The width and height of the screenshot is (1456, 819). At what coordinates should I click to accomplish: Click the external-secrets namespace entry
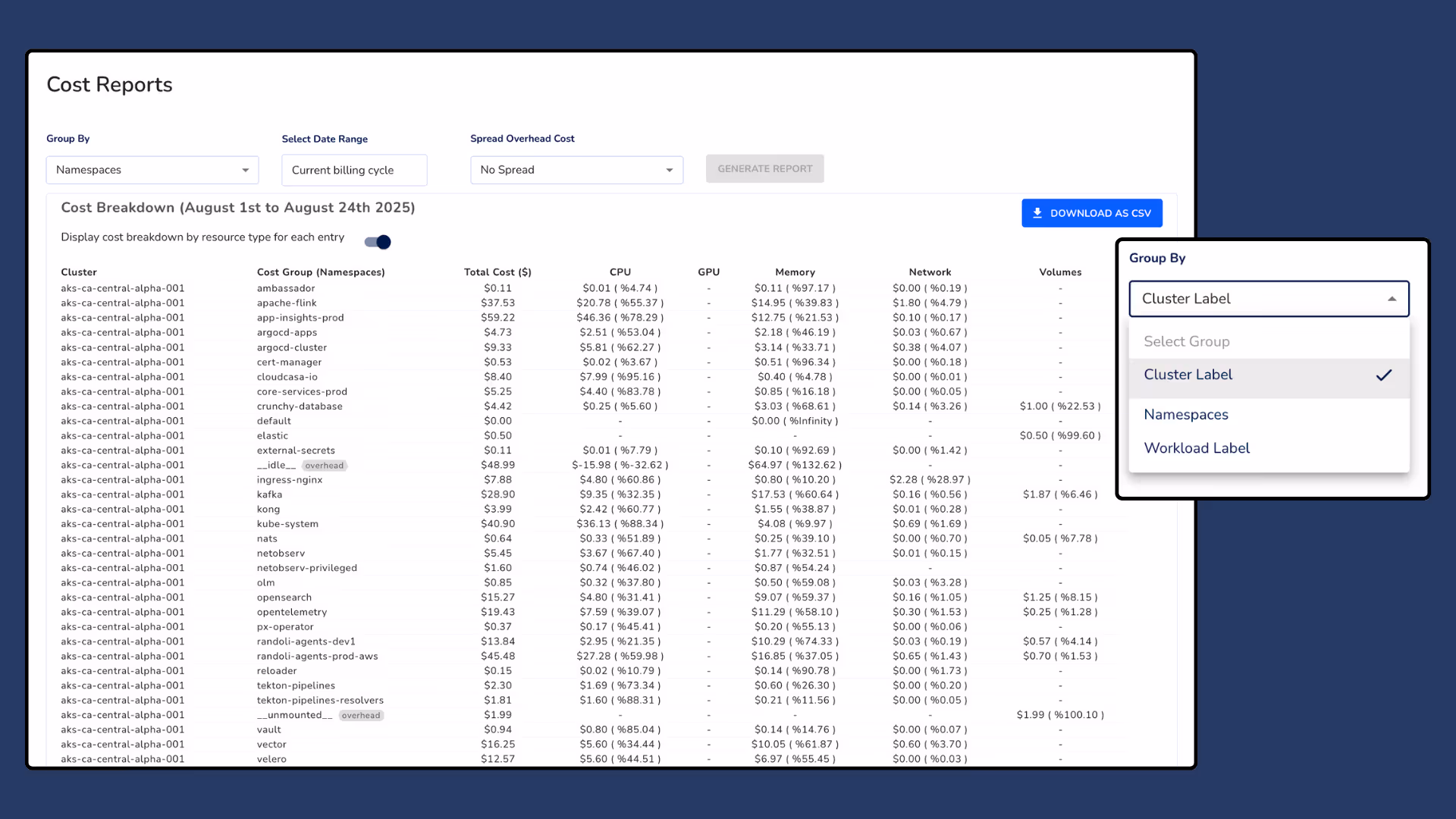[x=296, y=450]
